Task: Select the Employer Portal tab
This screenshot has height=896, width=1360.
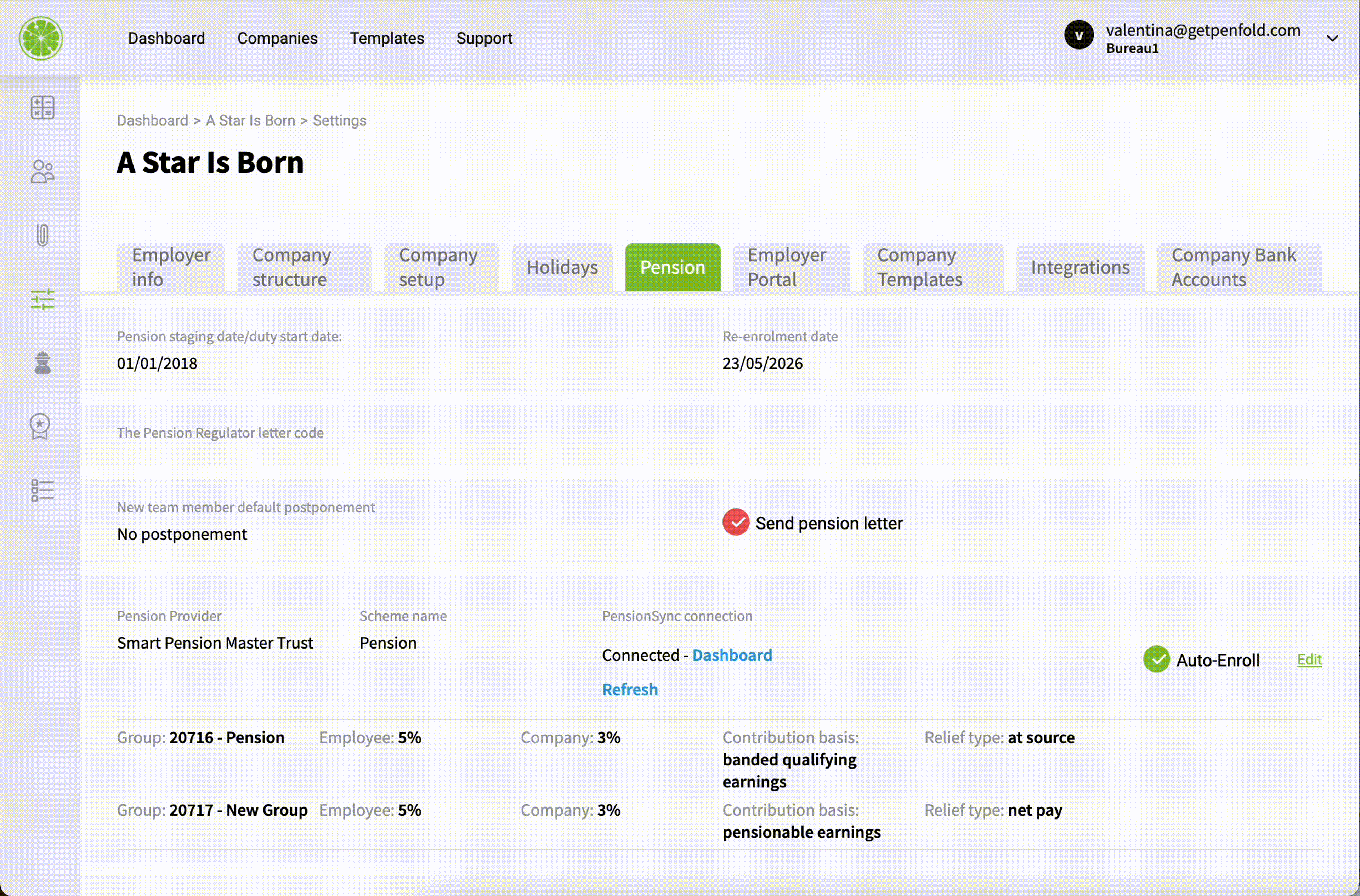Action: 791,267
